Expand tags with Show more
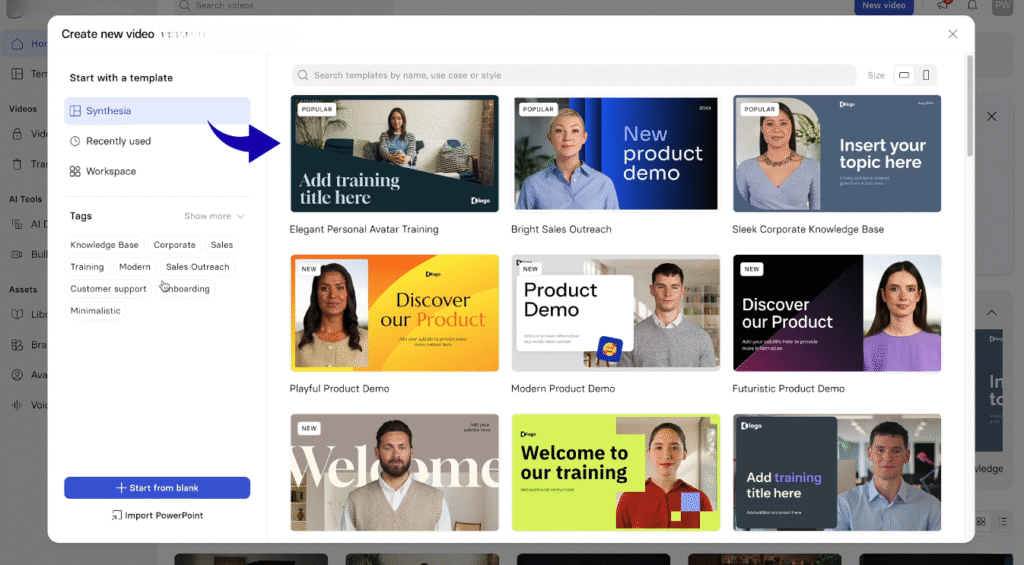Viewport: 1024px width, 565px height. [213, 216]
